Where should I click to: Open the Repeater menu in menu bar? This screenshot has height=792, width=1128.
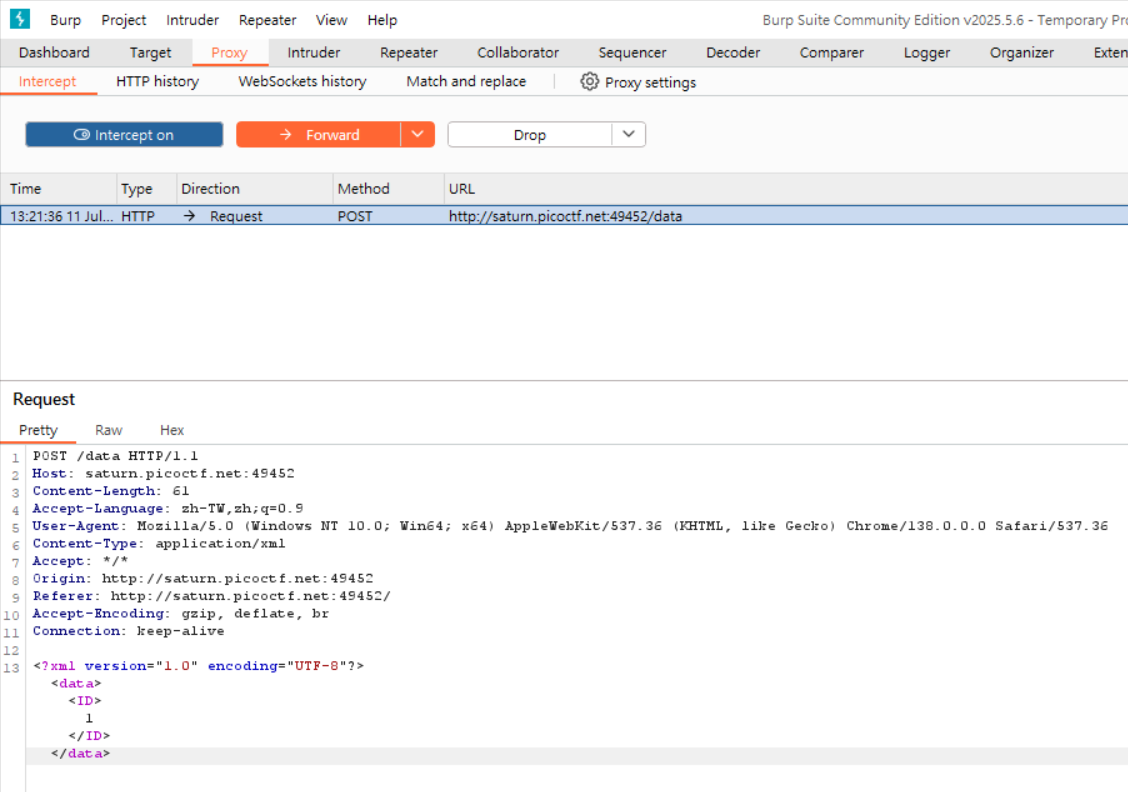268,20
